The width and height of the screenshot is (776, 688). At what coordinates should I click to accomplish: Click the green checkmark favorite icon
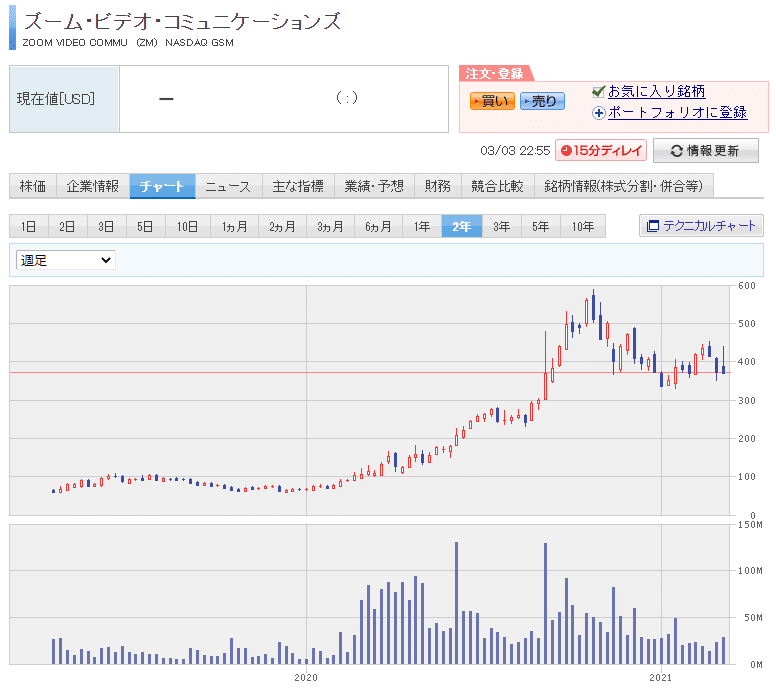coord(598,92)
